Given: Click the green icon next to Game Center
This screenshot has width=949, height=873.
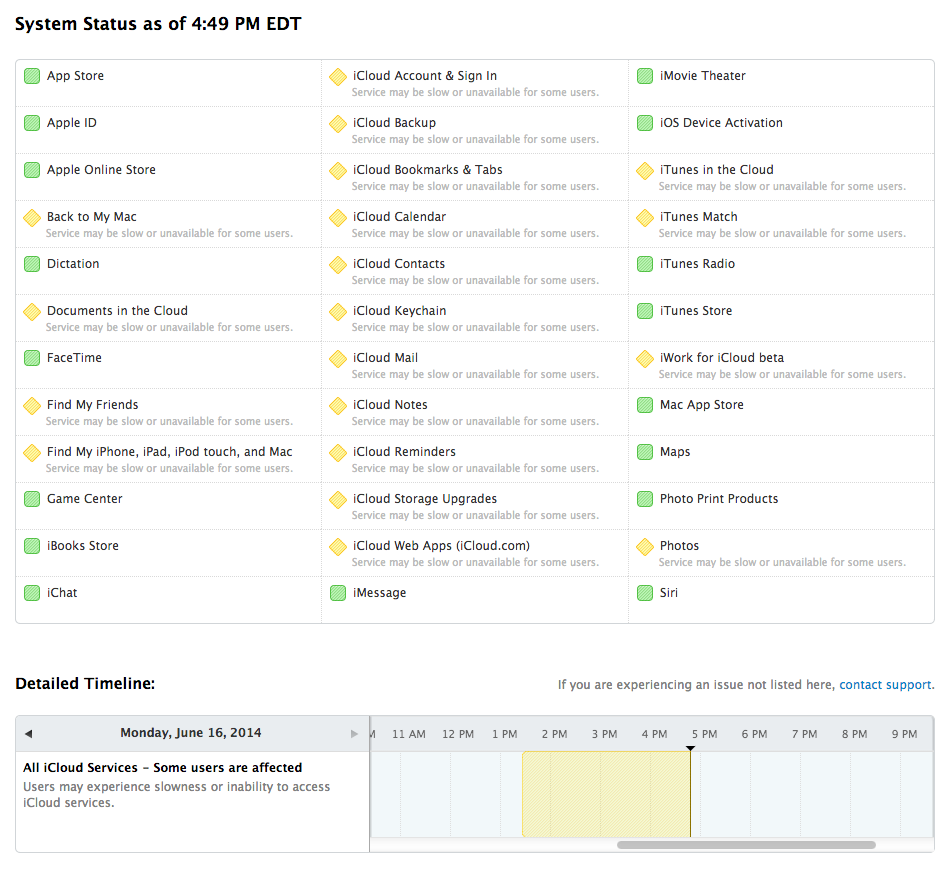Looking at the screenshot, I should (x=32, y=499).
